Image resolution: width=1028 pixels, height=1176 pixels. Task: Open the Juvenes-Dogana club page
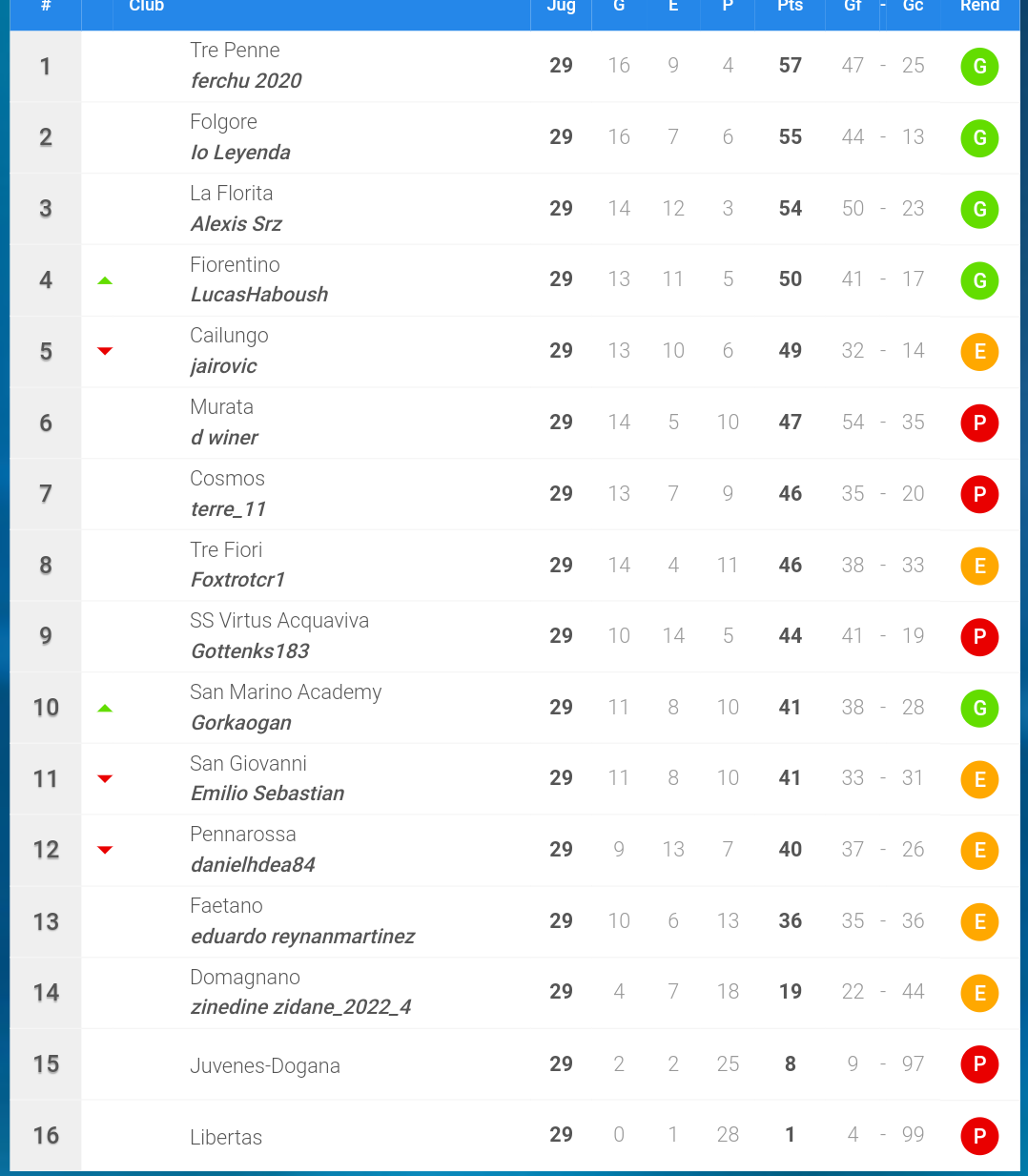(x=265, y=1066)
